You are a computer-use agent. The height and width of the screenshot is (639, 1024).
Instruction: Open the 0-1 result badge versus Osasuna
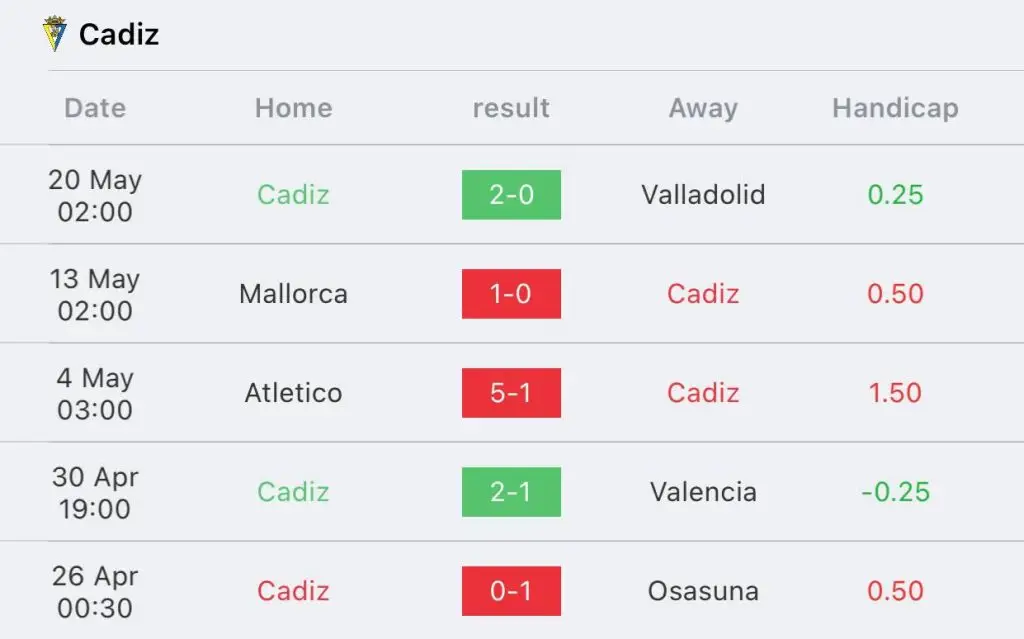tap(511, 591)
